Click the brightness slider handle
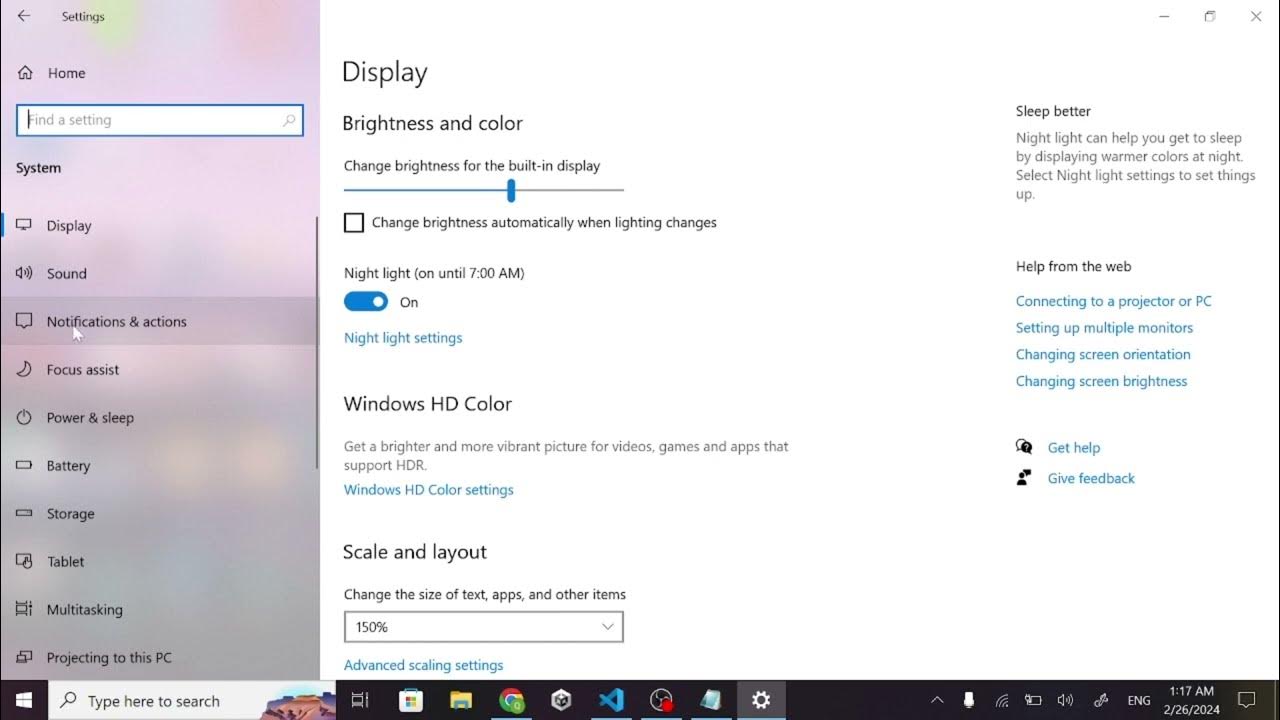 coord(511,190)
